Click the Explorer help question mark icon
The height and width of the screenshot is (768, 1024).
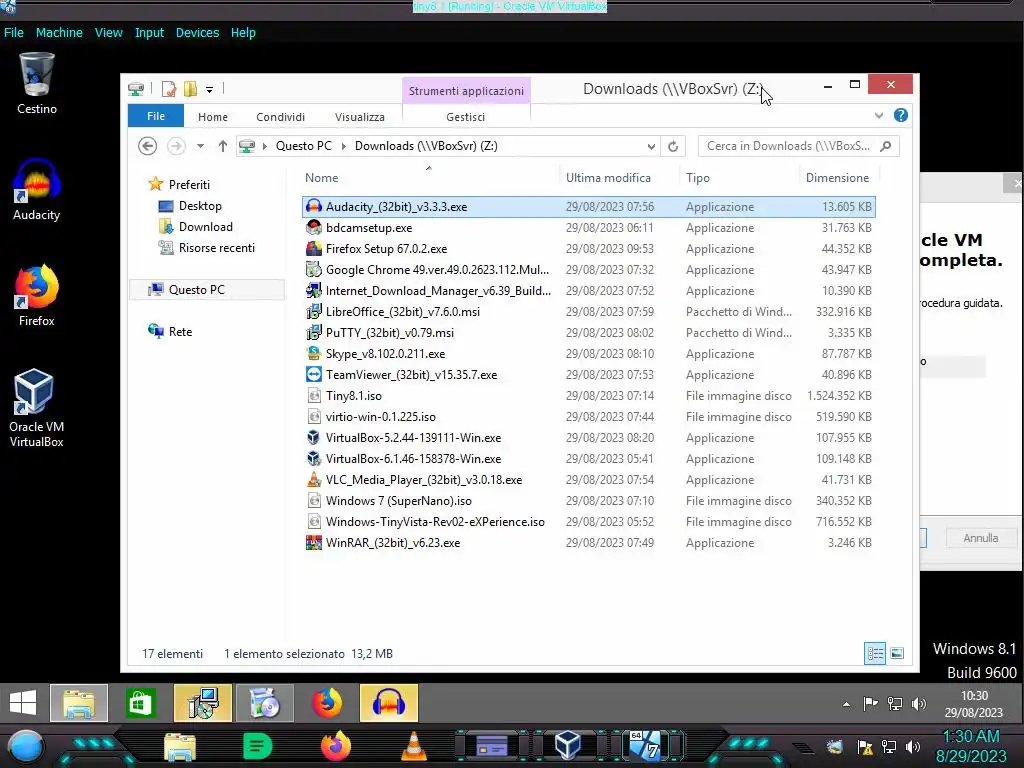click(x=901, y=116)
